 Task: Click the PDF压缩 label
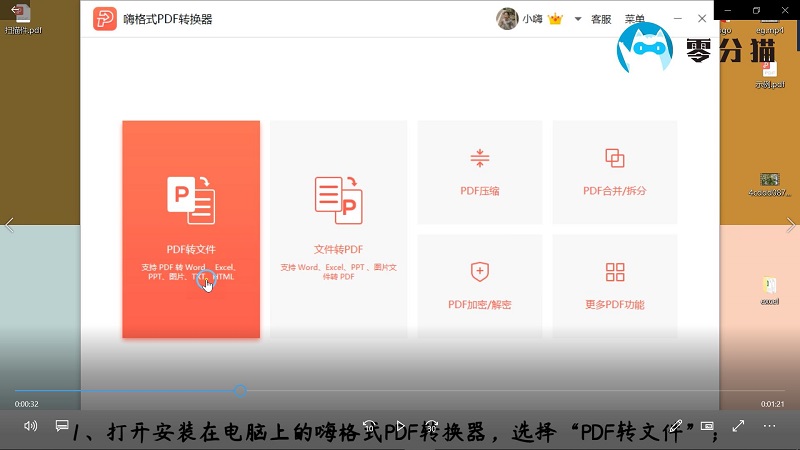tap(480, 191)
